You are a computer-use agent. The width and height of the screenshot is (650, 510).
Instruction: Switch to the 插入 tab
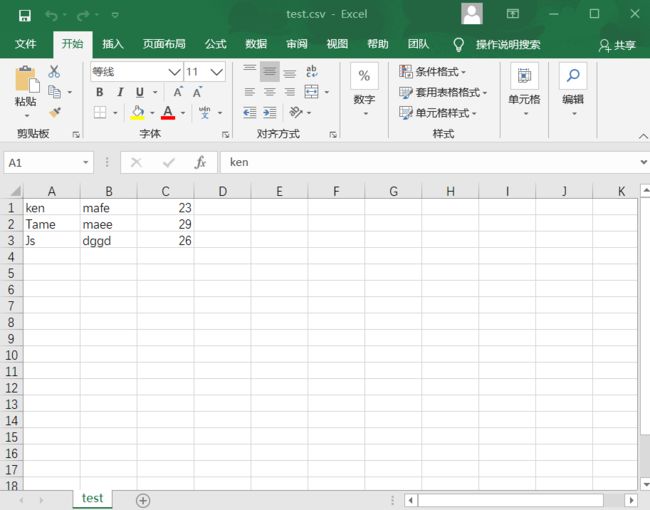coord(113,44)
